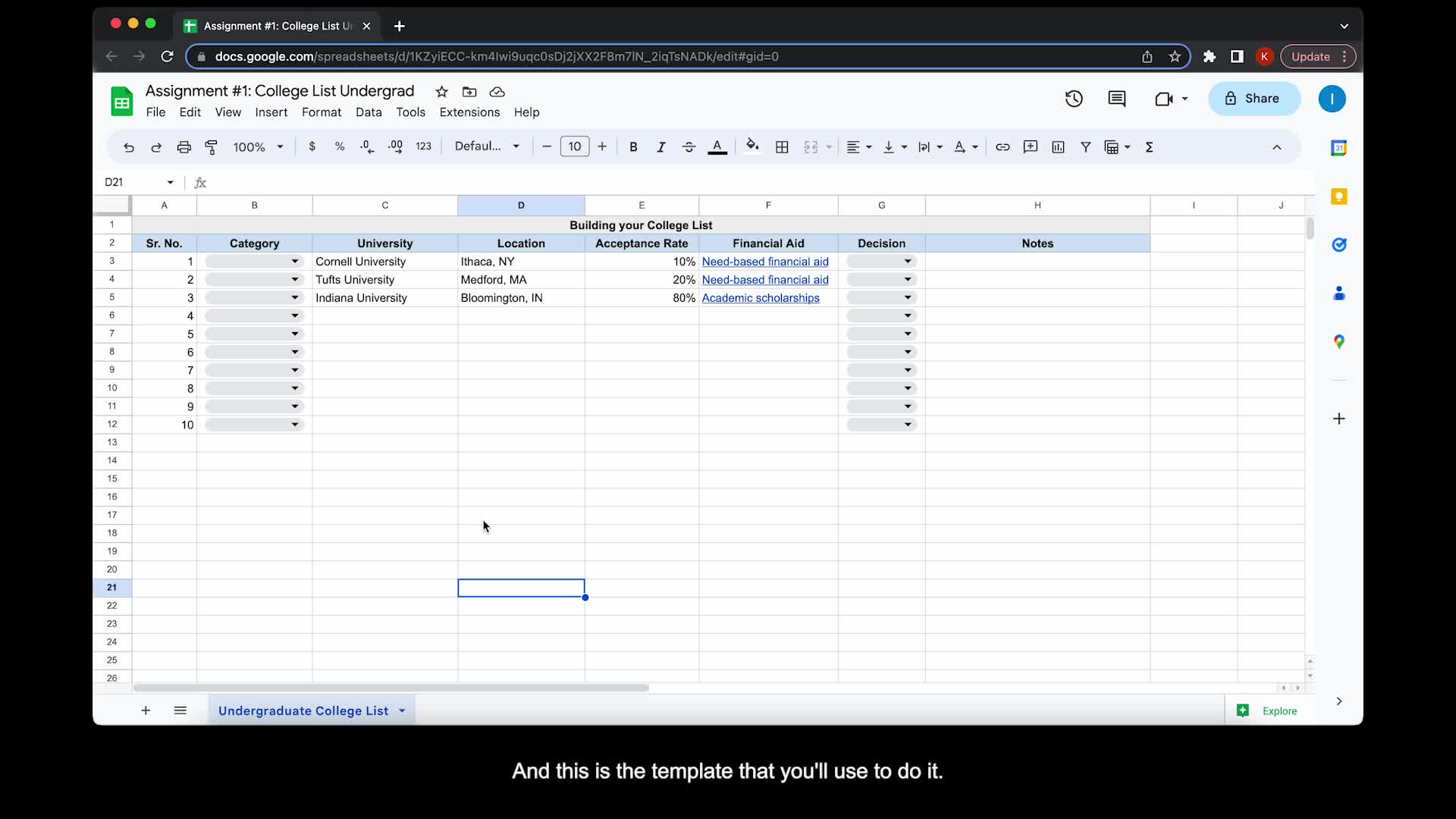Toggle bold formatting
Screen dimensions: 1456x819
click(633, 147)
